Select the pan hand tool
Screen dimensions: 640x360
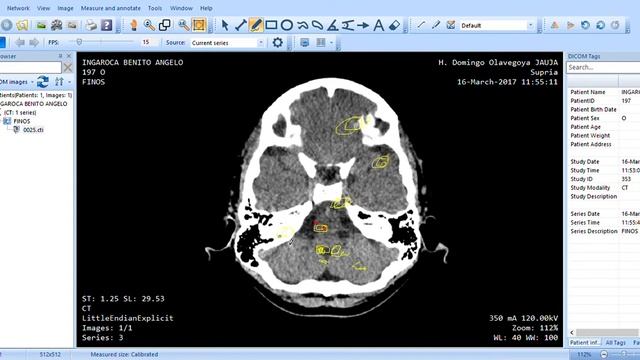133,25
